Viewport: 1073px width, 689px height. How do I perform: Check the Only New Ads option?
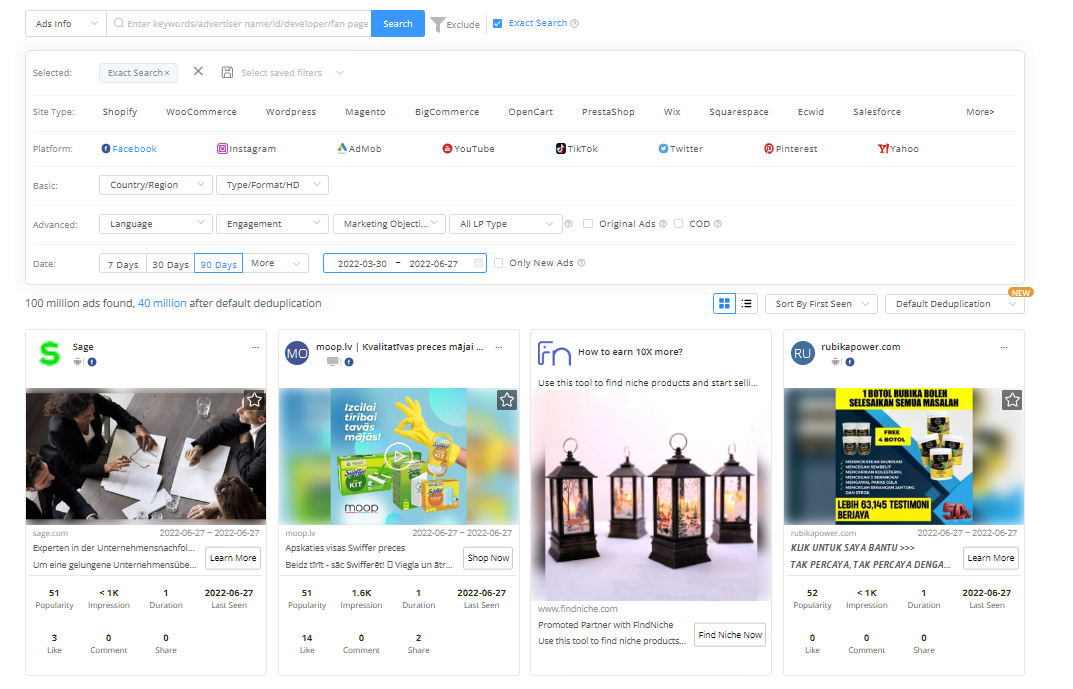point(499,263)
